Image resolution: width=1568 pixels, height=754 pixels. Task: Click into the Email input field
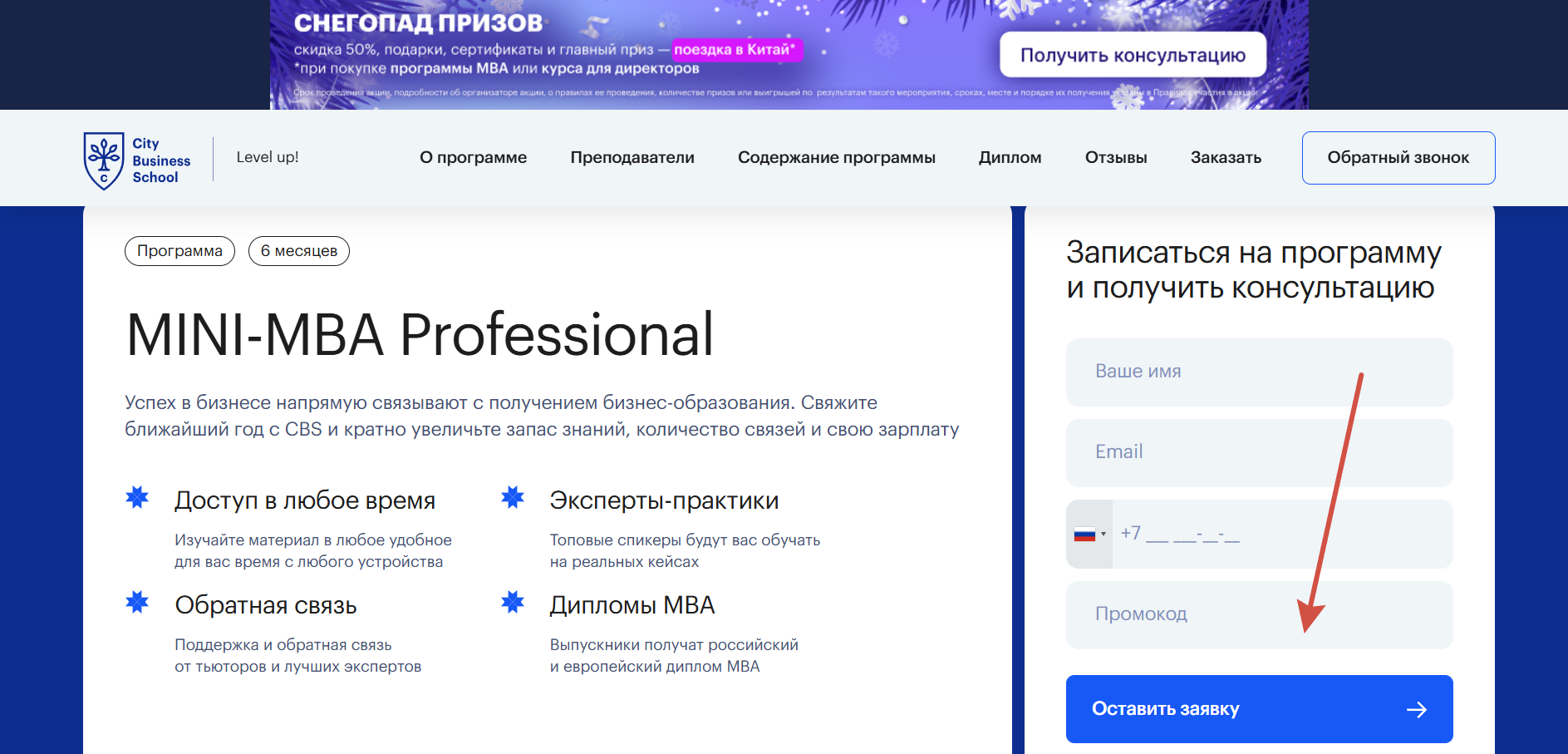pos(1260,452)
